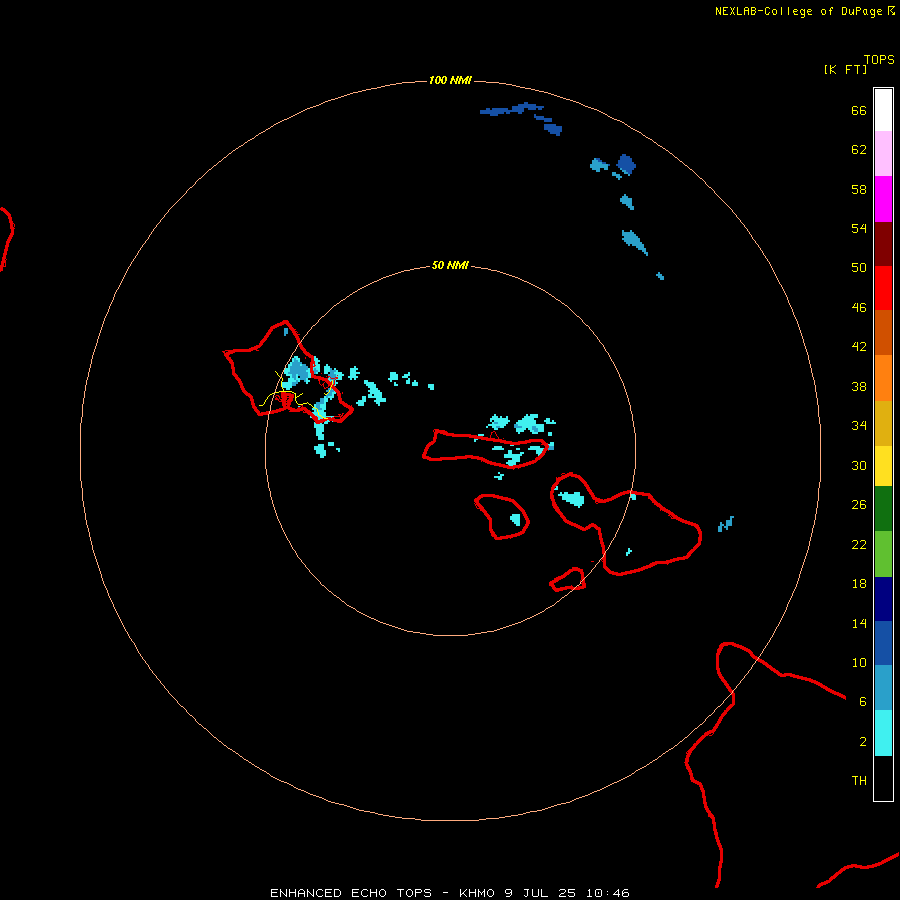Click the dark green legend swatch
Image resolution: width=900 pixels, height=900 pixels.
pyautogui.click(x=883, y=509)
